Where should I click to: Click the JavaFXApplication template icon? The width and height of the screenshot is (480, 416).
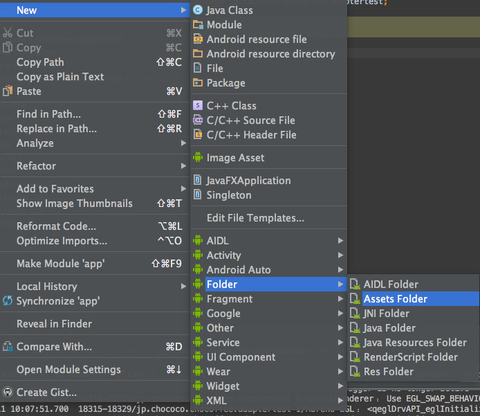[197, 180]
